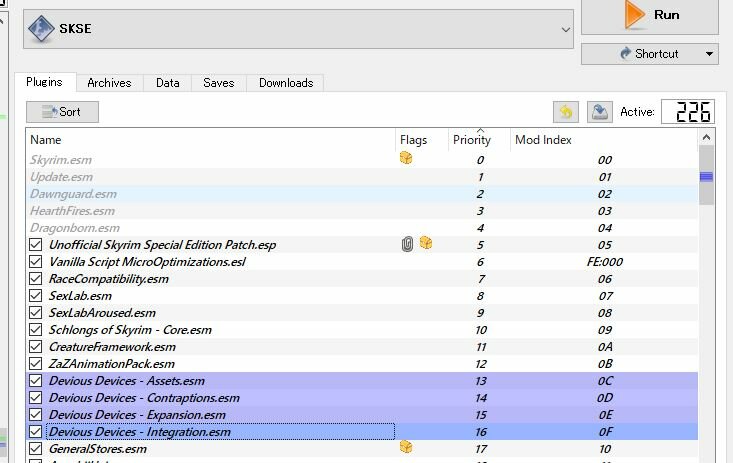The height and width of the screenshot is (463, 733).
Task: Click the scrollbar up arrow
Action: pos(706,137)
